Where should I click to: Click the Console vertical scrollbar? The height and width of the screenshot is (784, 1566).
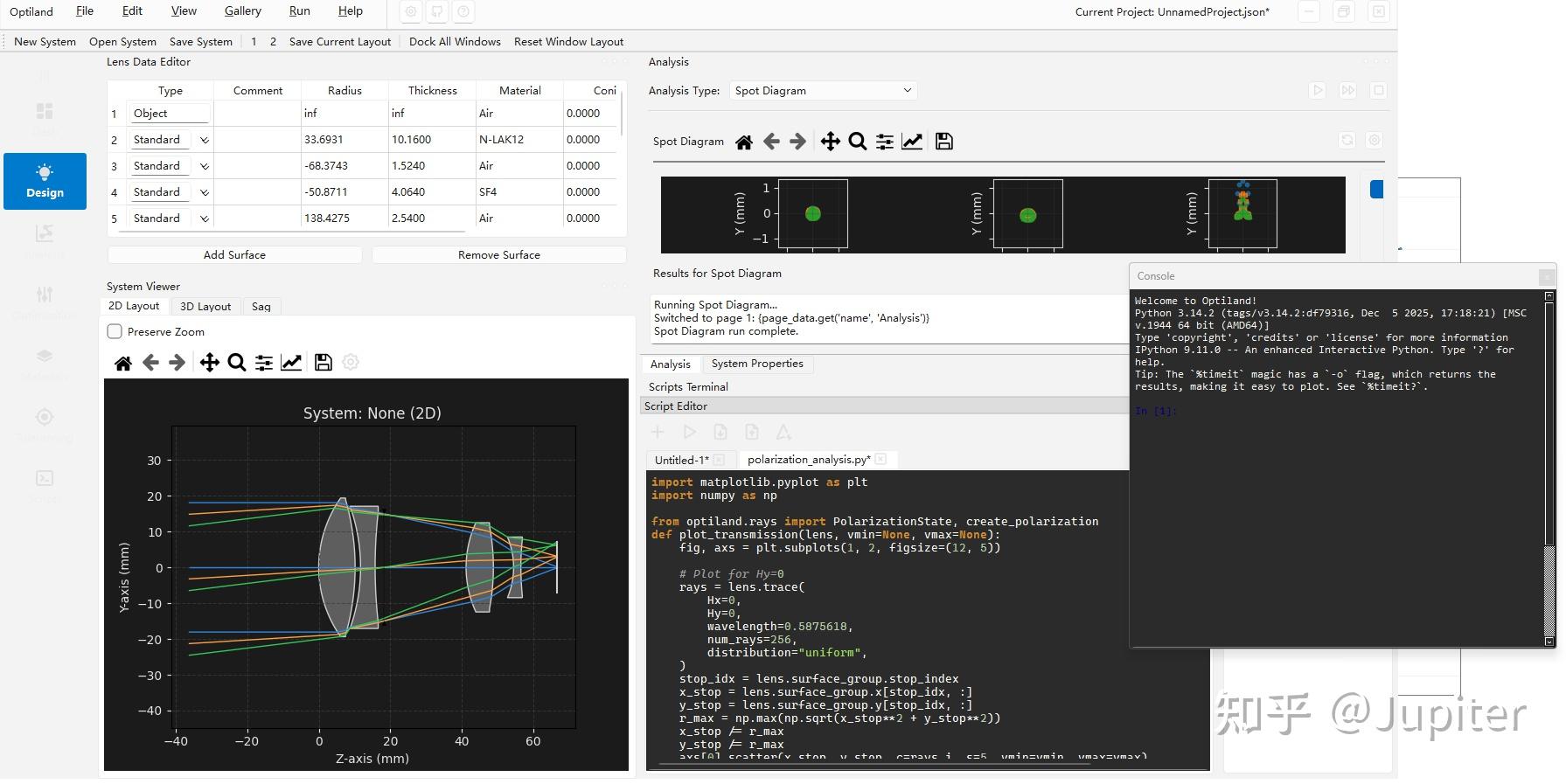click(1549, 468)
